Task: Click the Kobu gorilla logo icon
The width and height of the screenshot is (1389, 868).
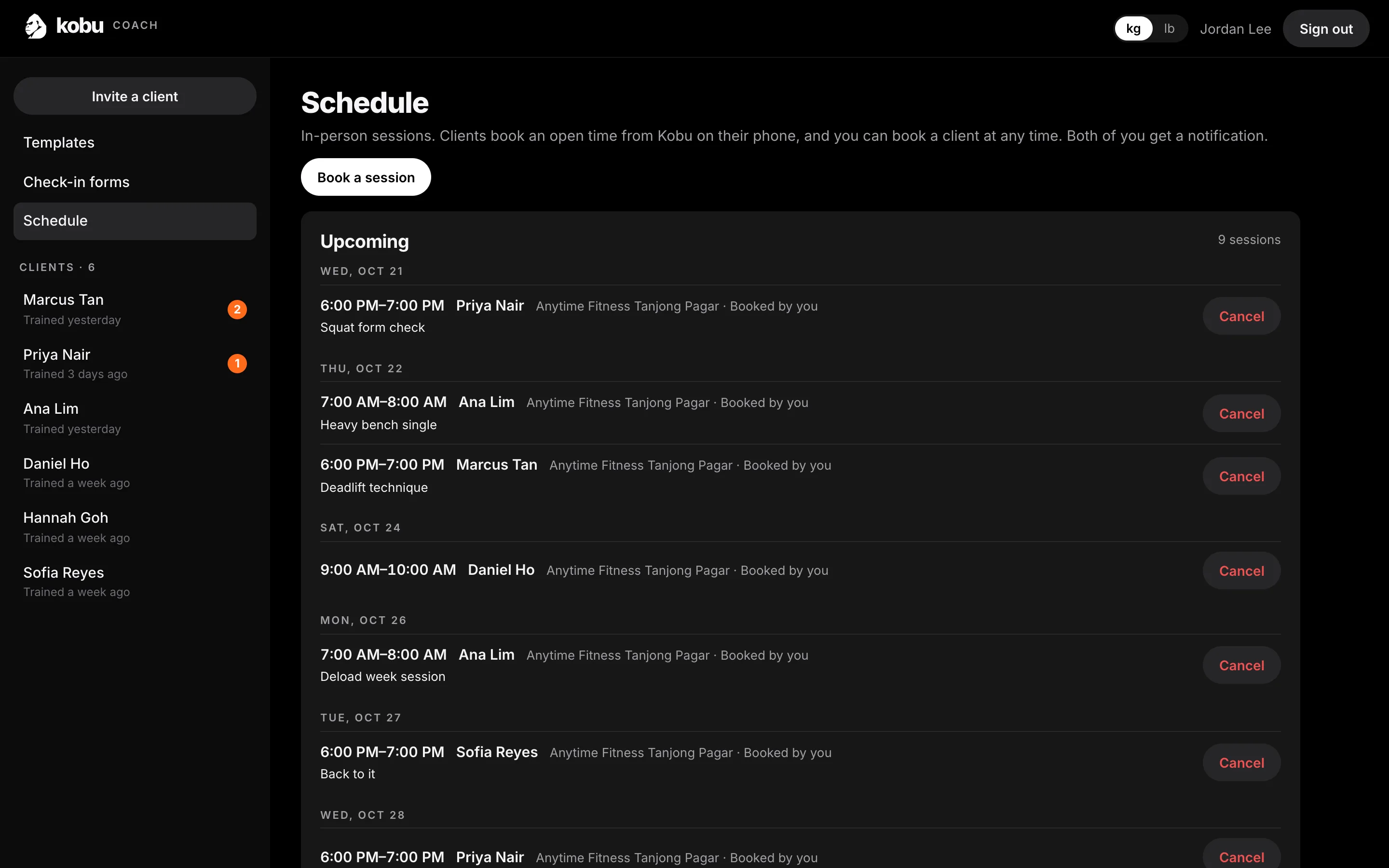Action: 36,27
